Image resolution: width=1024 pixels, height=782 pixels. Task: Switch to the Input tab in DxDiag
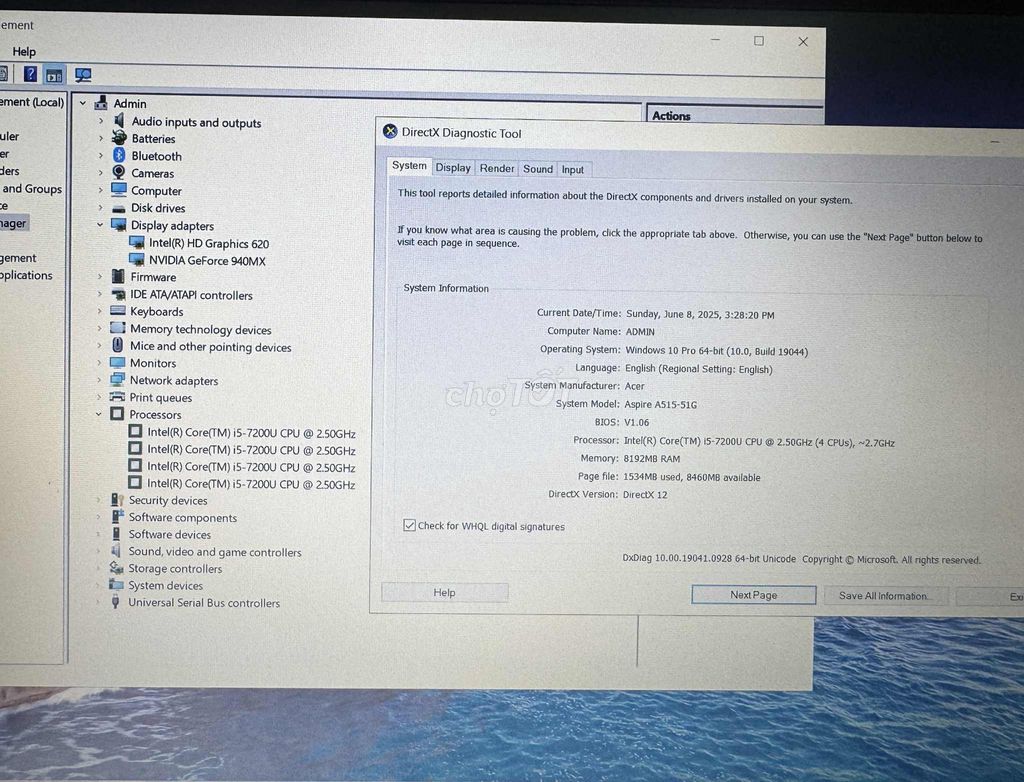[573, 170]
